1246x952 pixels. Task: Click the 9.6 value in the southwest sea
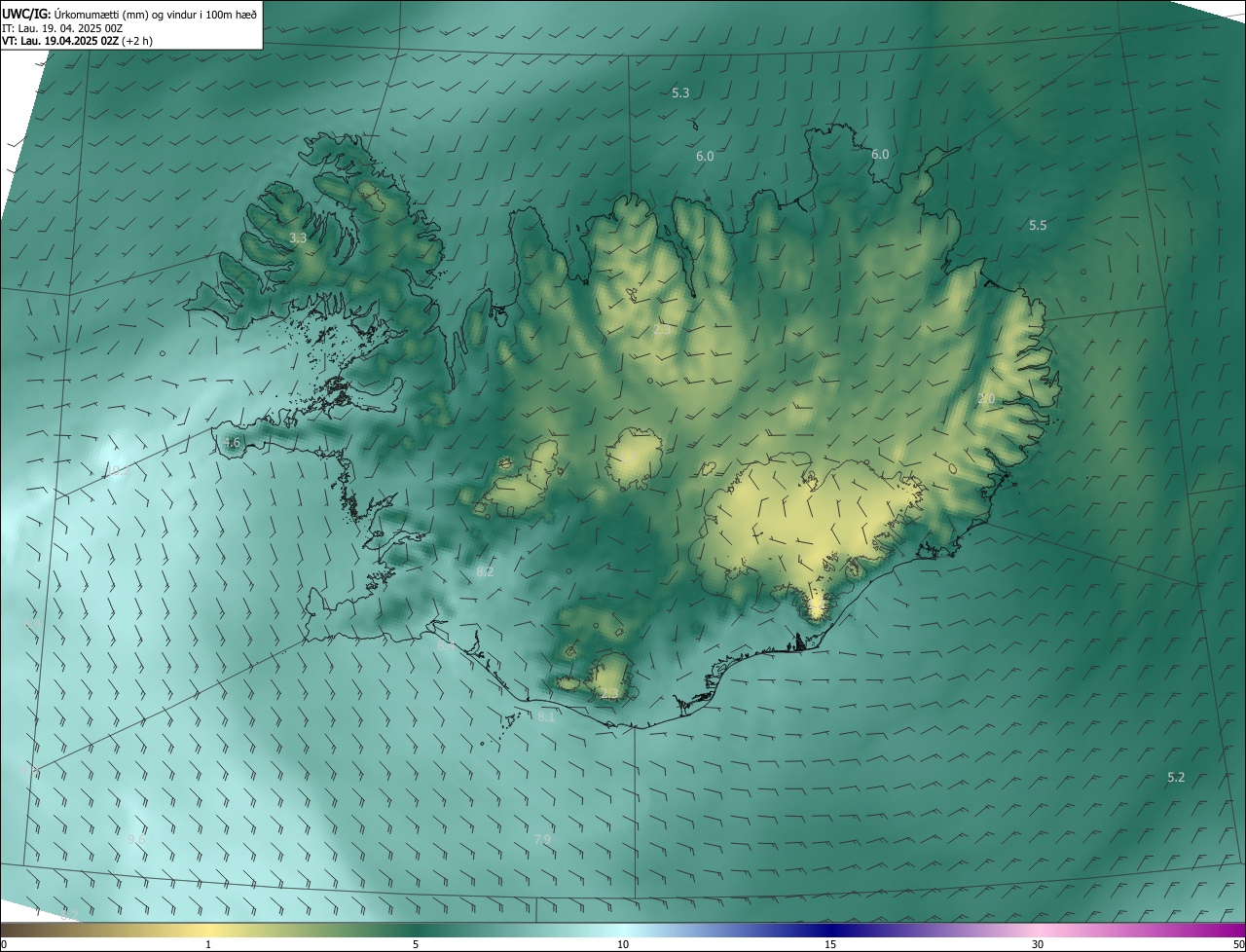coord(136,840)
